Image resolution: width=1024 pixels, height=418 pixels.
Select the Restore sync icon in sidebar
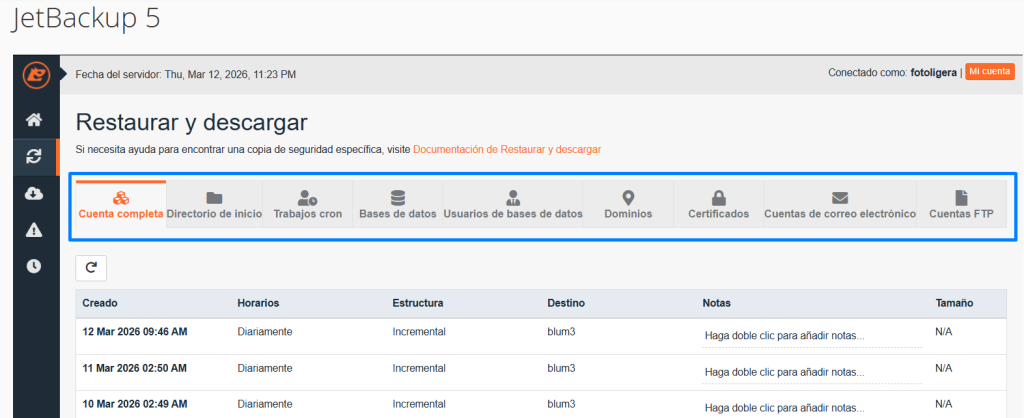(35, 156)
